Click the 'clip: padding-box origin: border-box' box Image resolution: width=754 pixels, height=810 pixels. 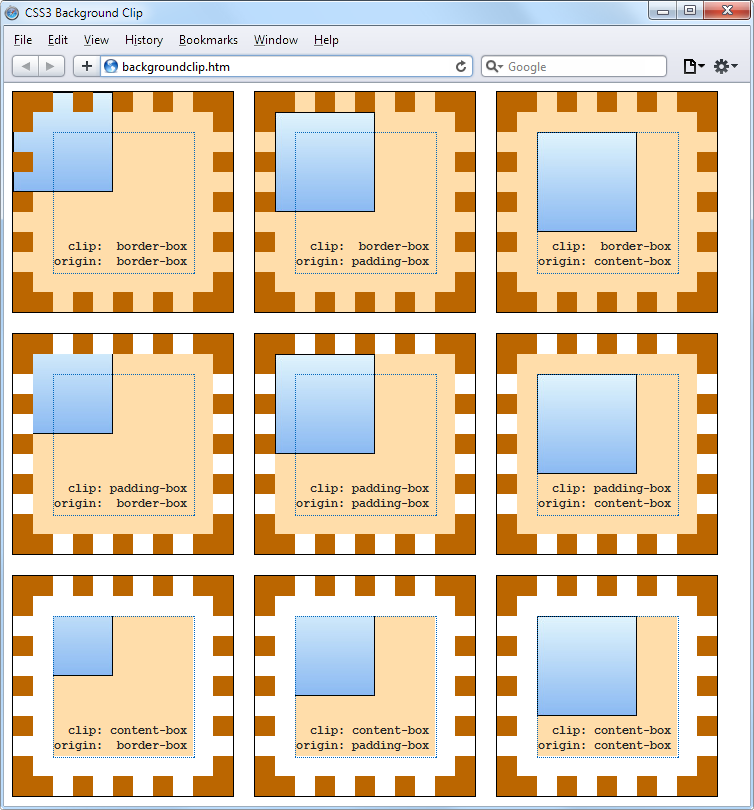(x=123, y=444)
